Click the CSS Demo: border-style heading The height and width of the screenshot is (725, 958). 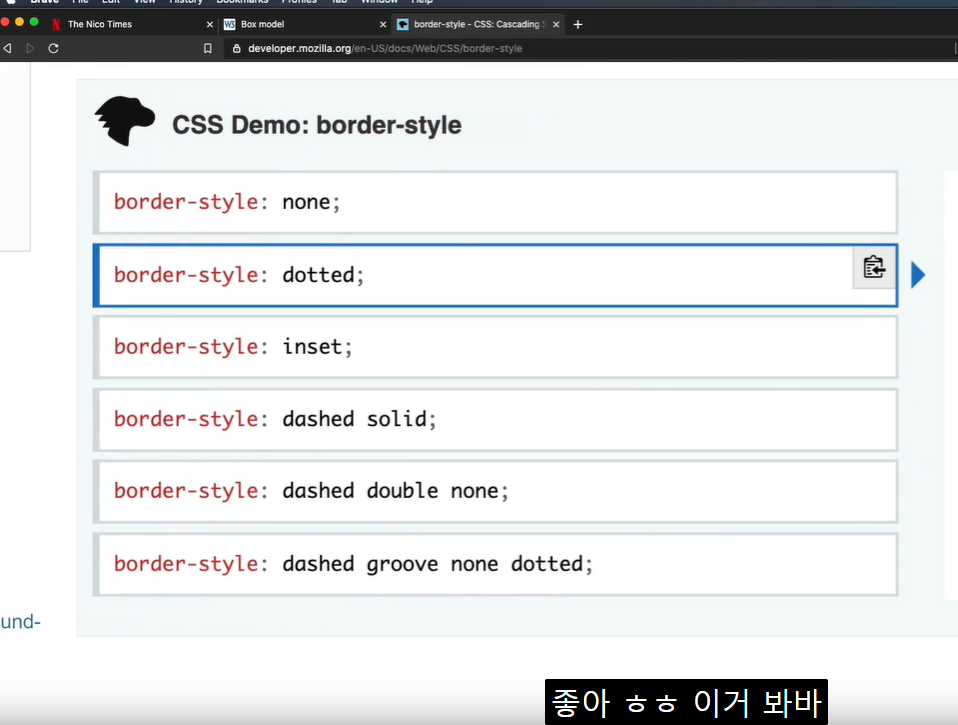point(316,125)
